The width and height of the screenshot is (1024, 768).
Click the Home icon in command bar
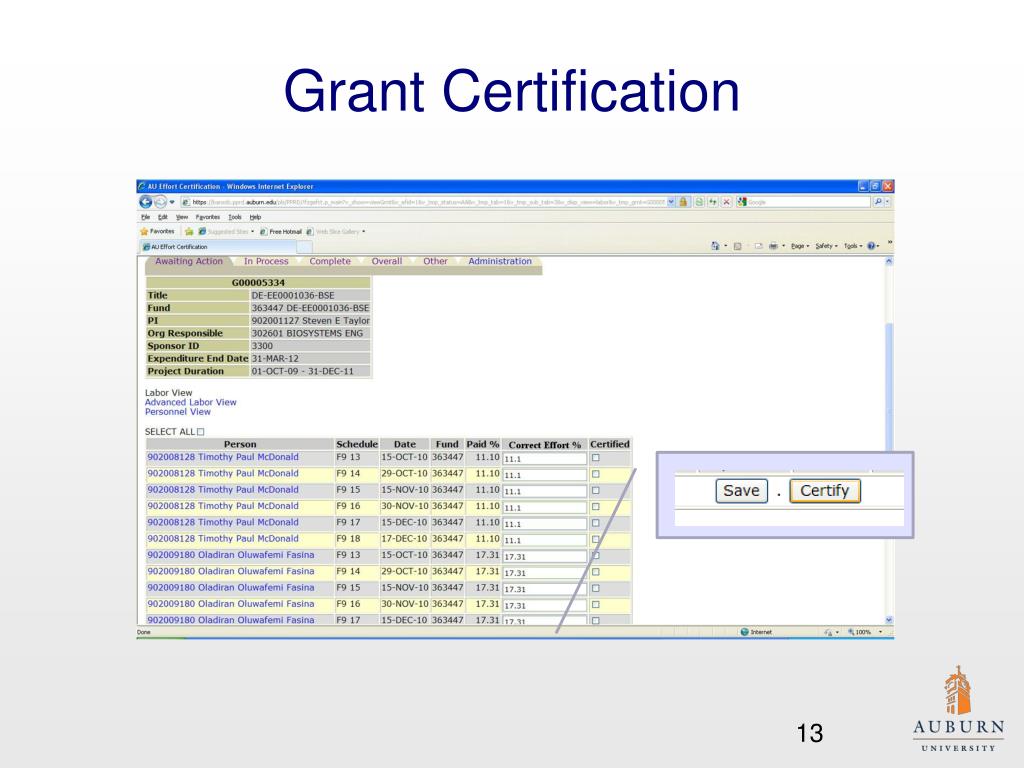point(715,246)
